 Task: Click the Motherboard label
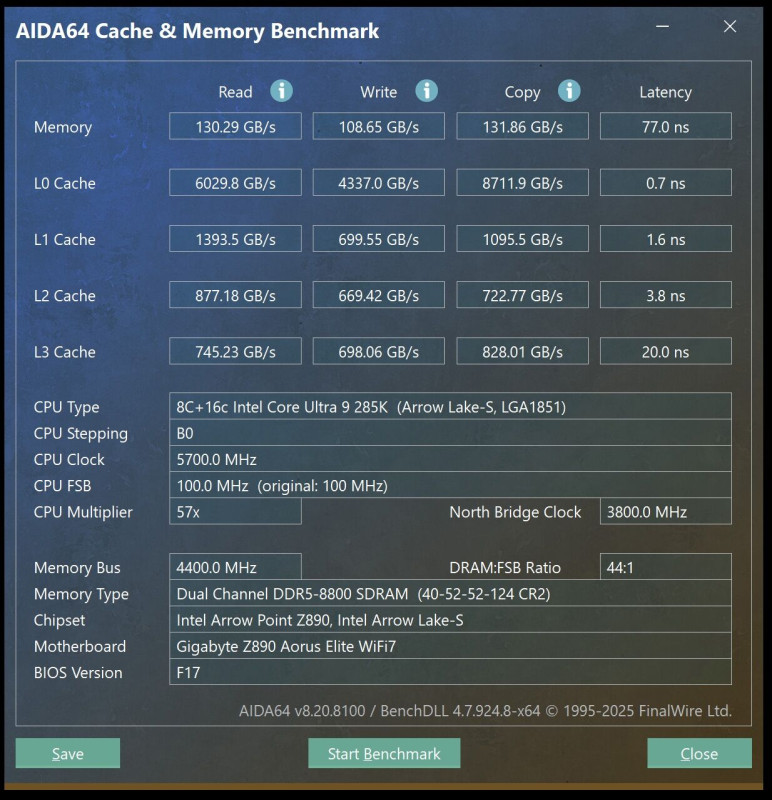tap(80, 646)
